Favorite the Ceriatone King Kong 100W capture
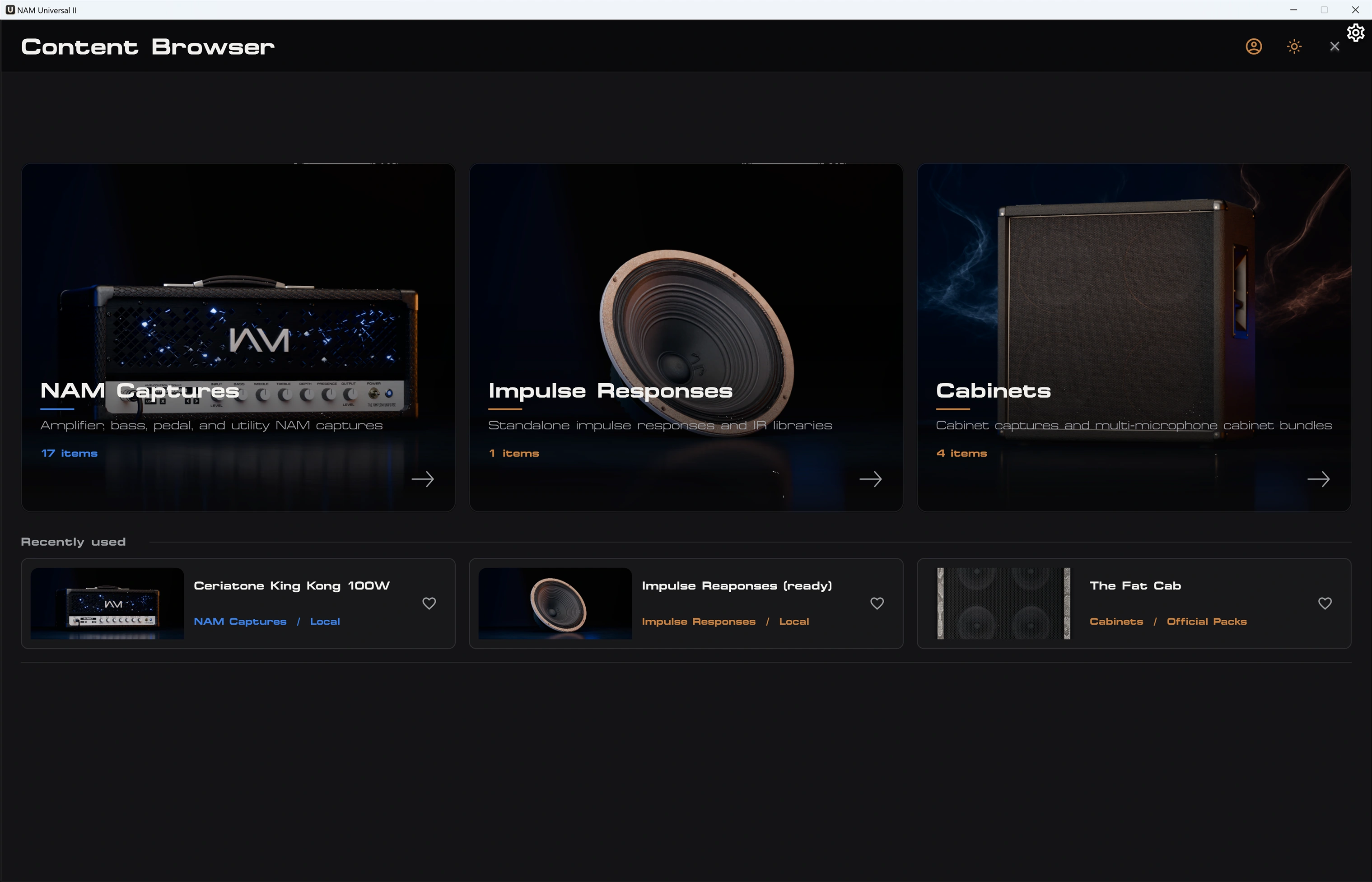The image size is (1372, 882). point(429,603)
